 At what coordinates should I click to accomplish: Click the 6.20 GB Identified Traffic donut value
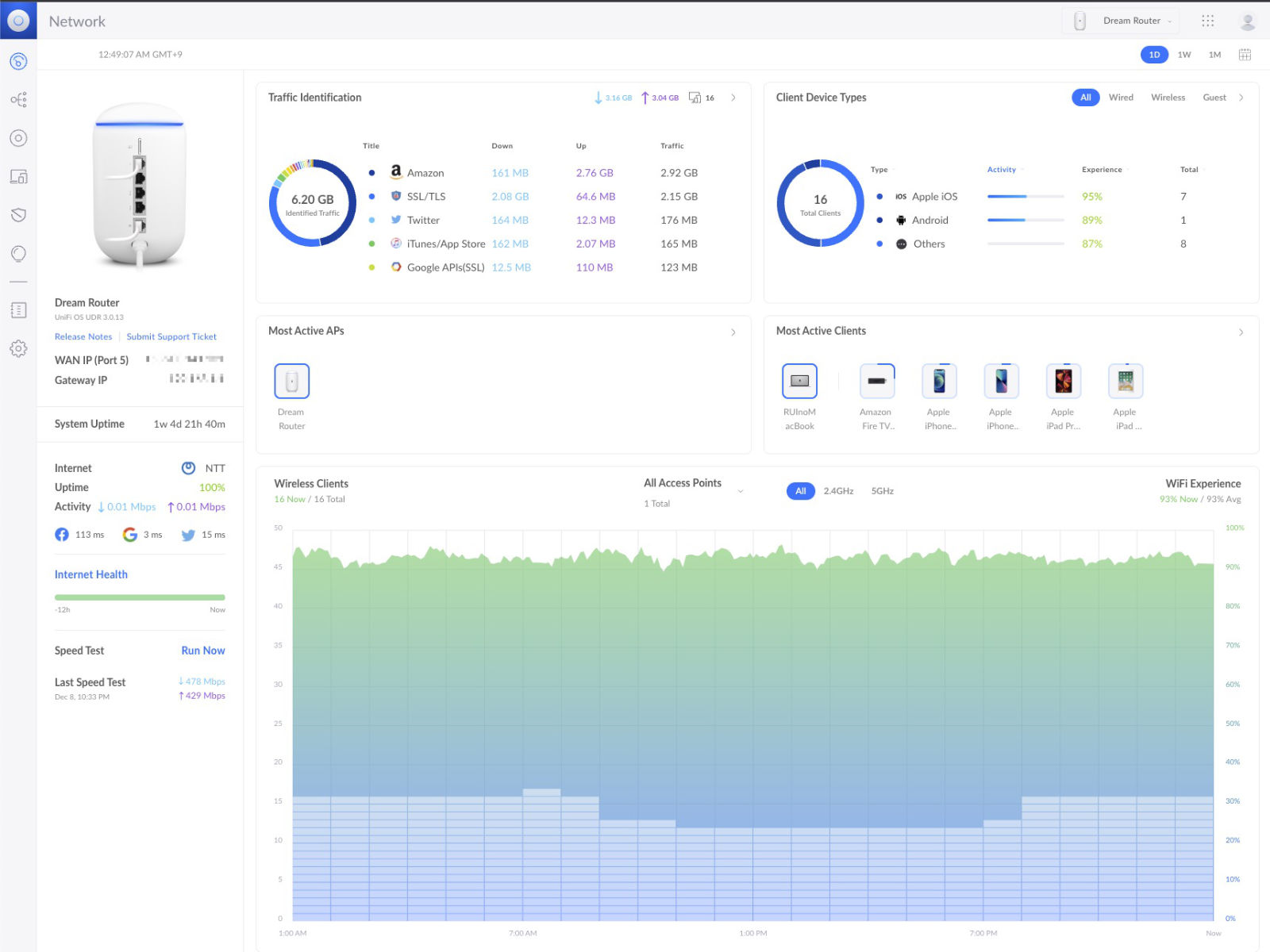click(x=313, y=200)
